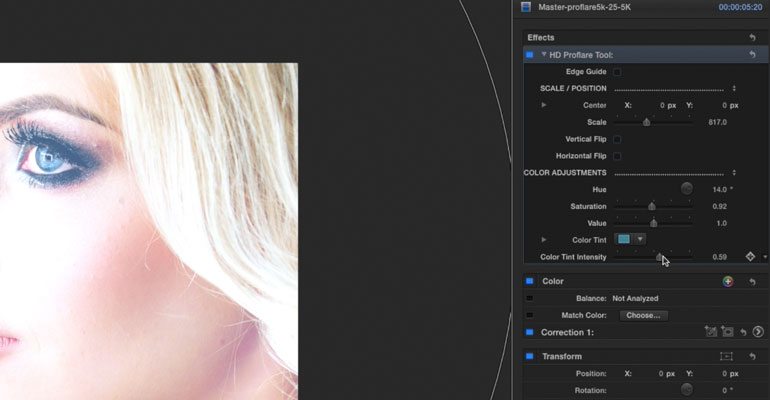Toggle the Color section blue checkbox

click(x=529, y=281)
